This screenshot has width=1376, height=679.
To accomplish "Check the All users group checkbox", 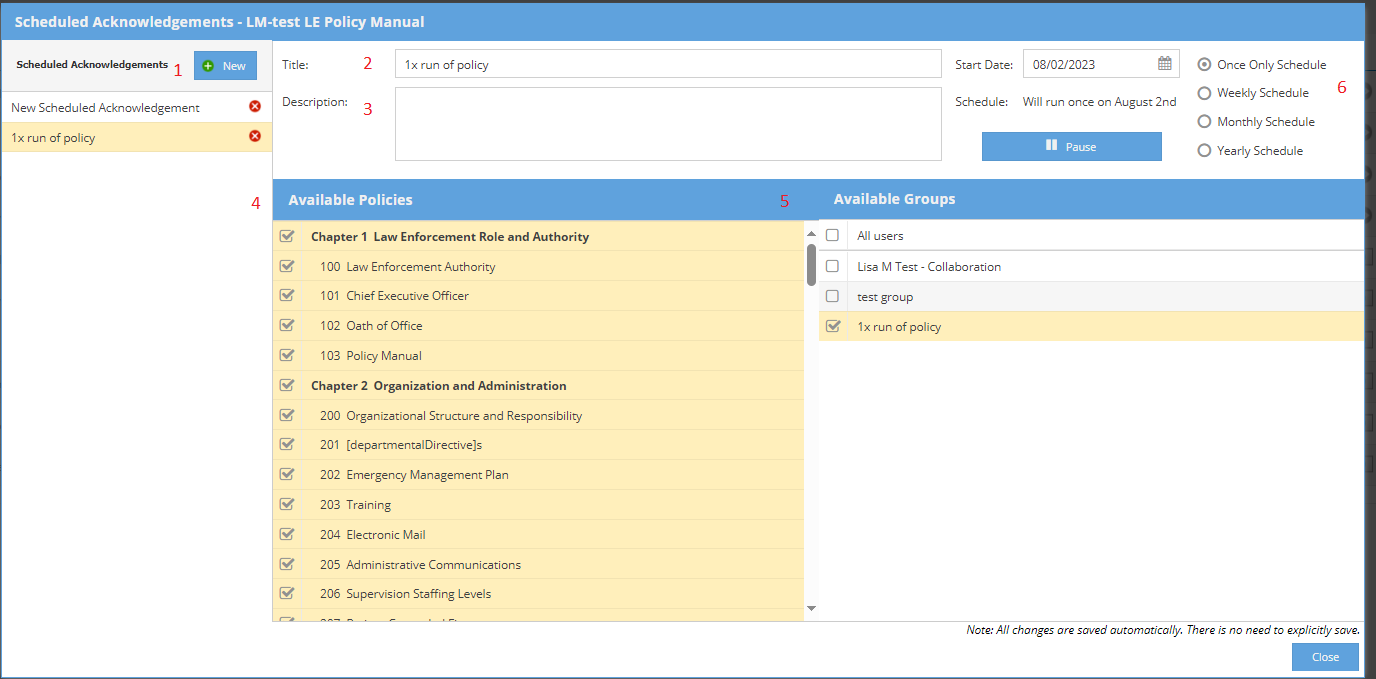I will 832,235.
